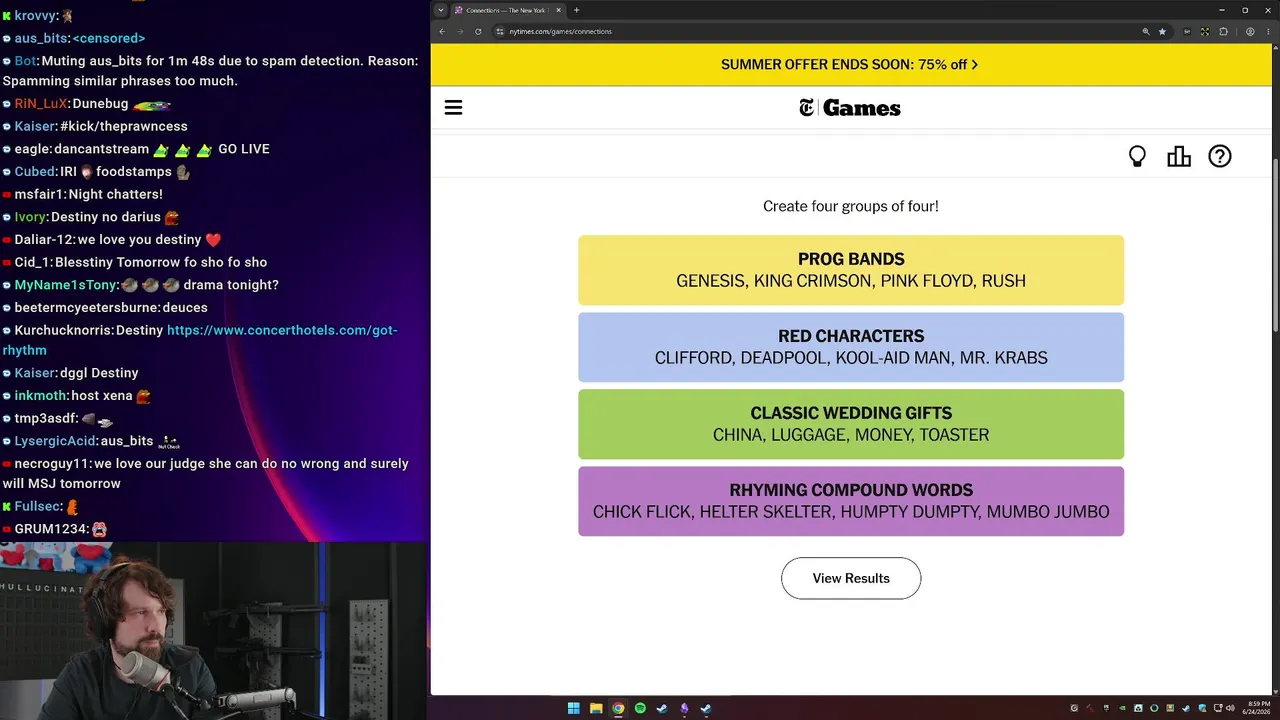
Task: Open the browser Extensions puzzle icon
Action: tap(1223, 31)
